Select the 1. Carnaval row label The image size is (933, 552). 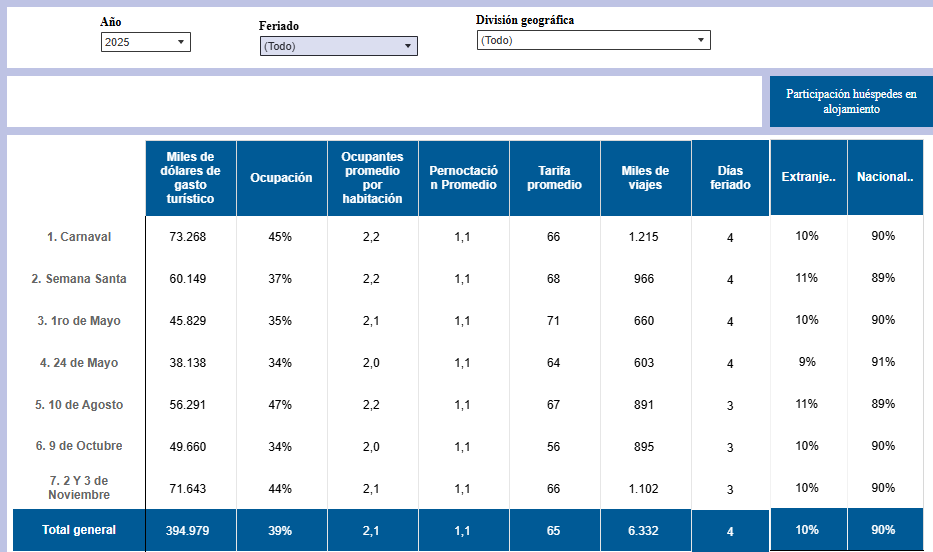tap(79, 237)
